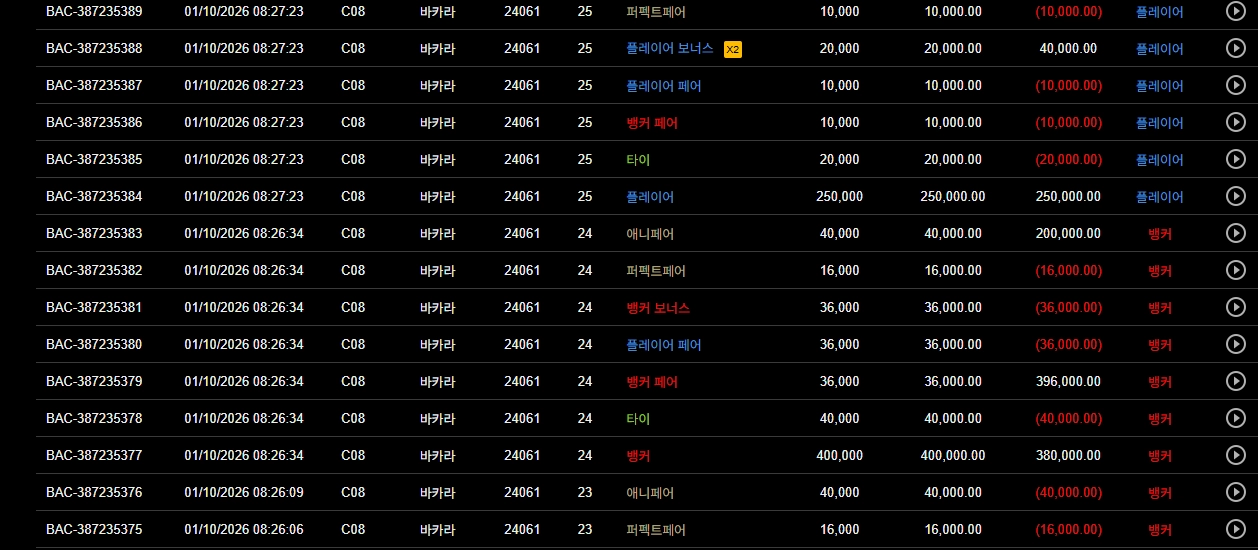Play replay for bet BAC-387235377

pyautogui.click(x=1236, y=455)
